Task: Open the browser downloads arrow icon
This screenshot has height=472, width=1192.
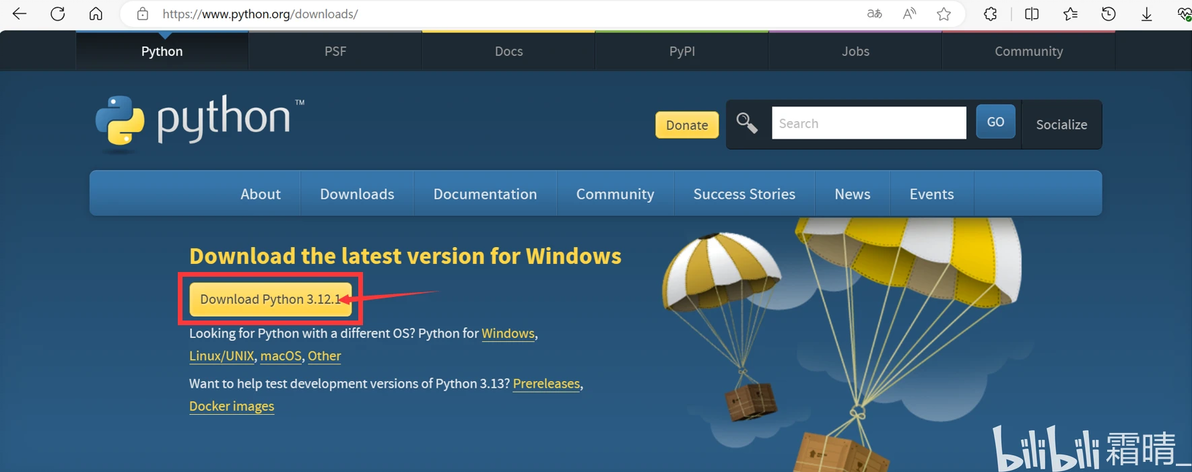Action: [1146, 14]
